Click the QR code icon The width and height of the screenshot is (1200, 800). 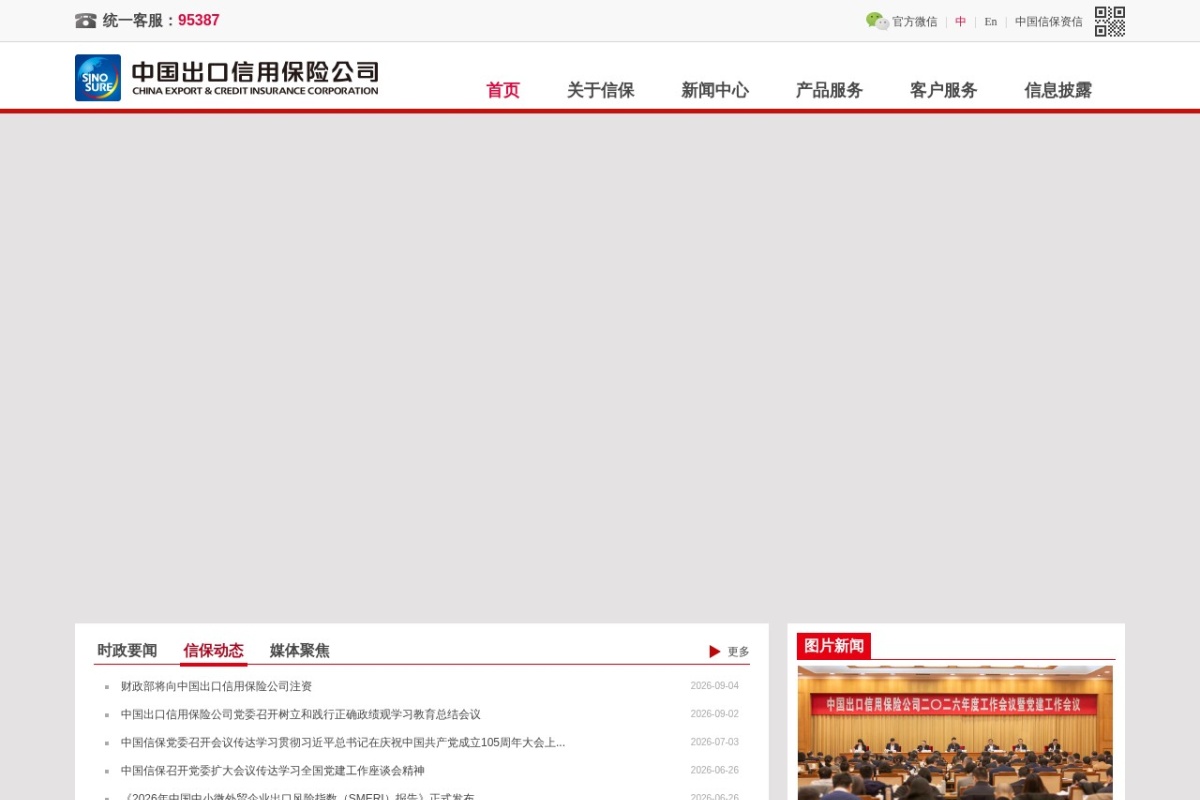[x=1110, y=21]
